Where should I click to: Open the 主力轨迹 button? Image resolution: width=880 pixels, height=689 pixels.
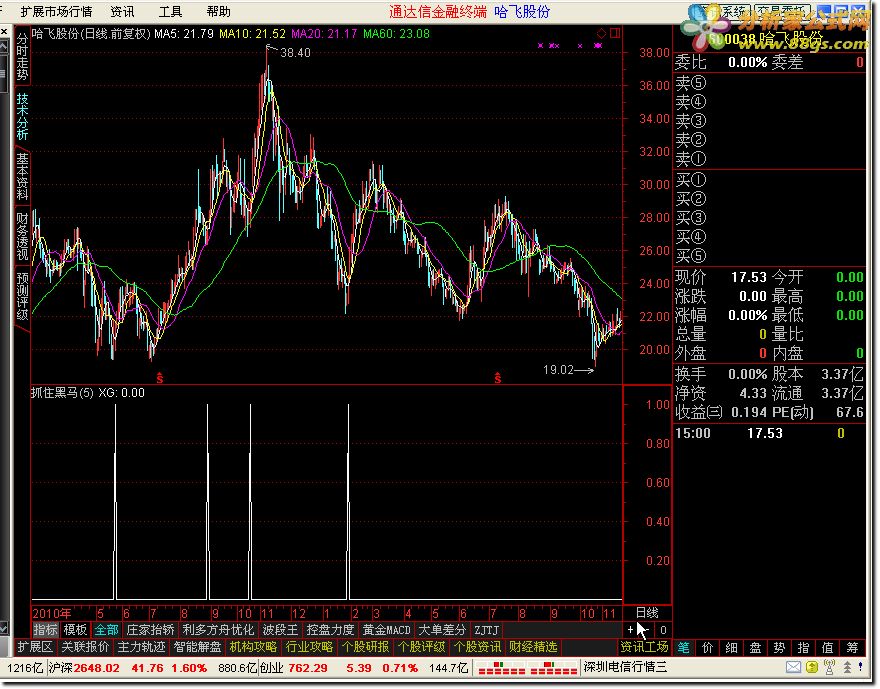click(141, 647)
